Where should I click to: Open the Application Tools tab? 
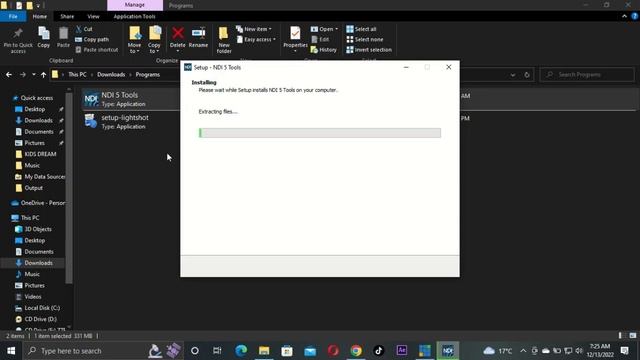pyautogui.click(x=134, y=16)
